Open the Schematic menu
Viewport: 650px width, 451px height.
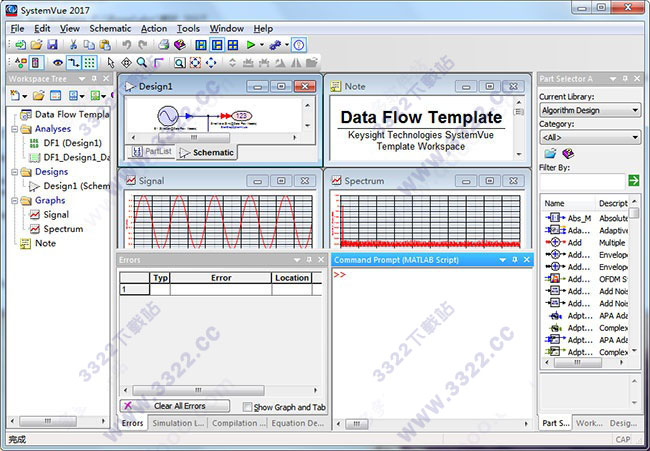(110, 29)
